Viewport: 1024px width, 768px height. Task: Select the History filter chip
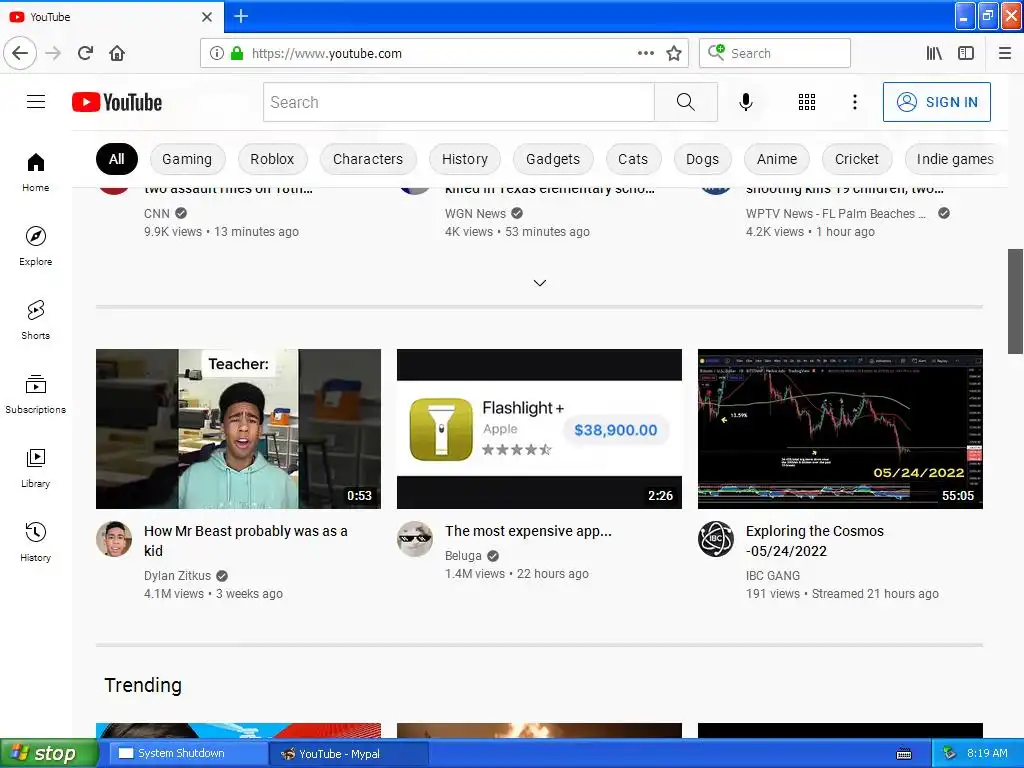pyautogui.click(x=464, y=159)
